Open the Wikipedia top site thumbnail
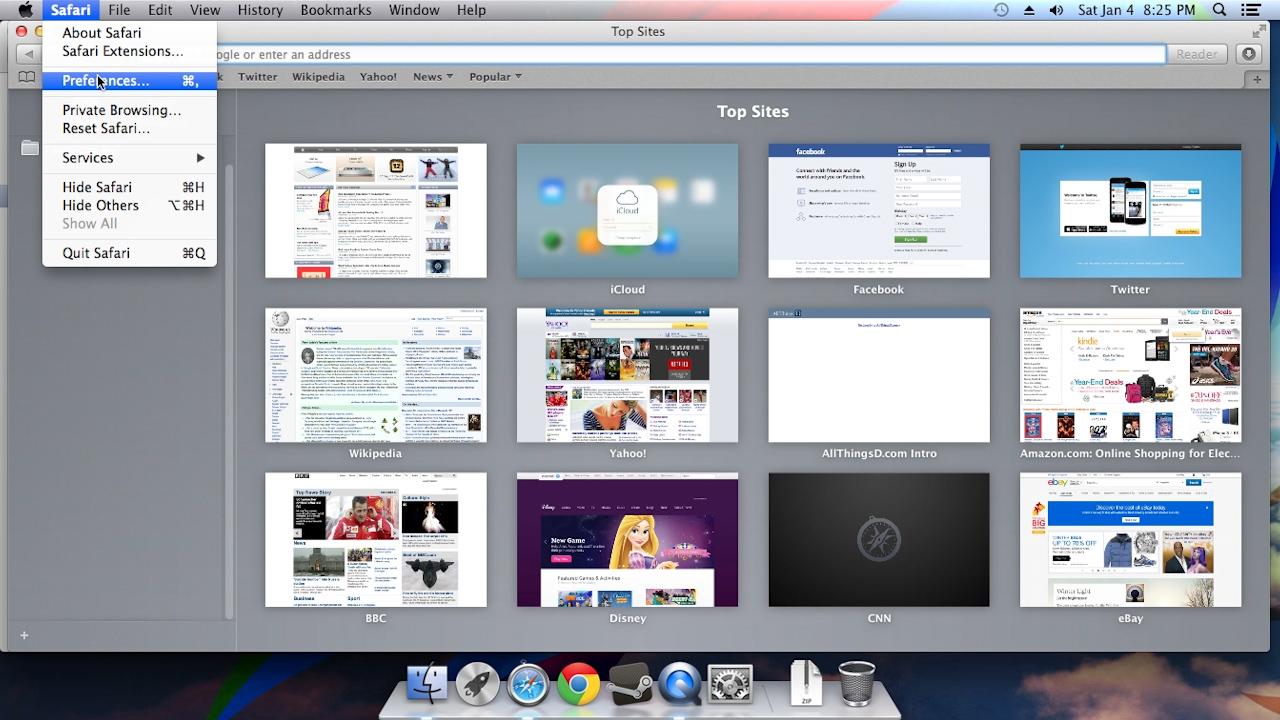This screenshot has width=1280, height=720. (x=376, y=375)
